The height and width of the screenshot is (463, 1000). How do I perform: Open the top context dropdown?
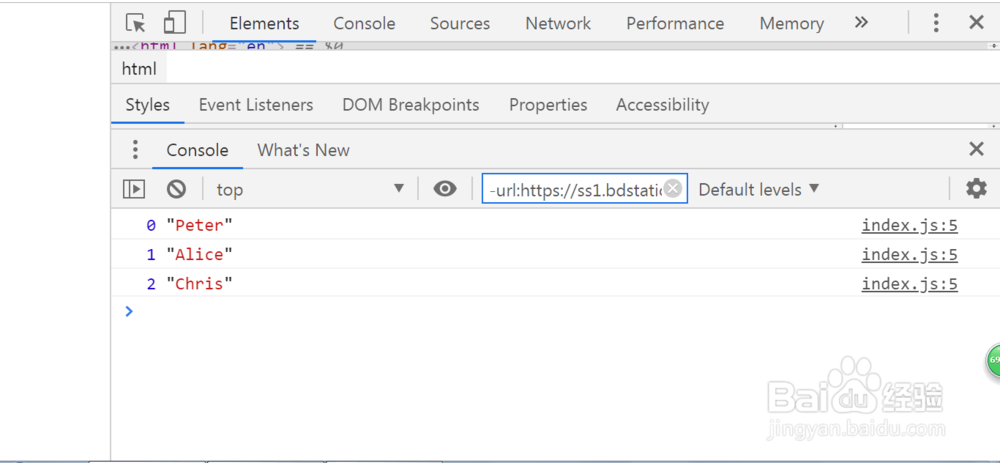click(x=310, y=189)
